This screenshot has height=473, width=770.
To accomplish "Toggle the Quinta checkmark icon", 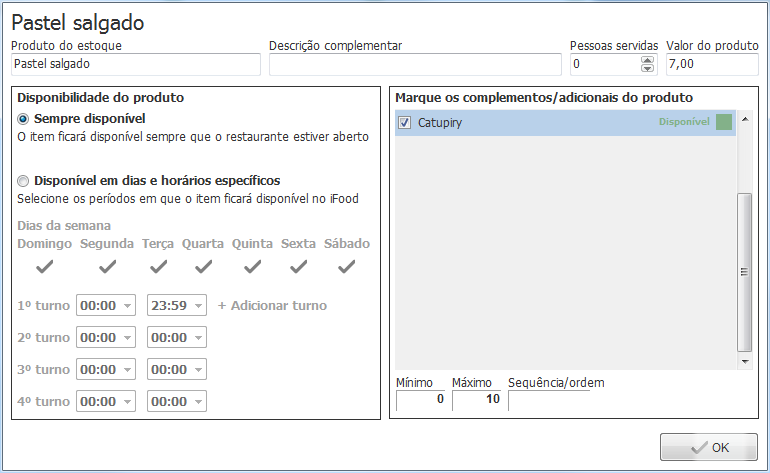I will [252, 267].
